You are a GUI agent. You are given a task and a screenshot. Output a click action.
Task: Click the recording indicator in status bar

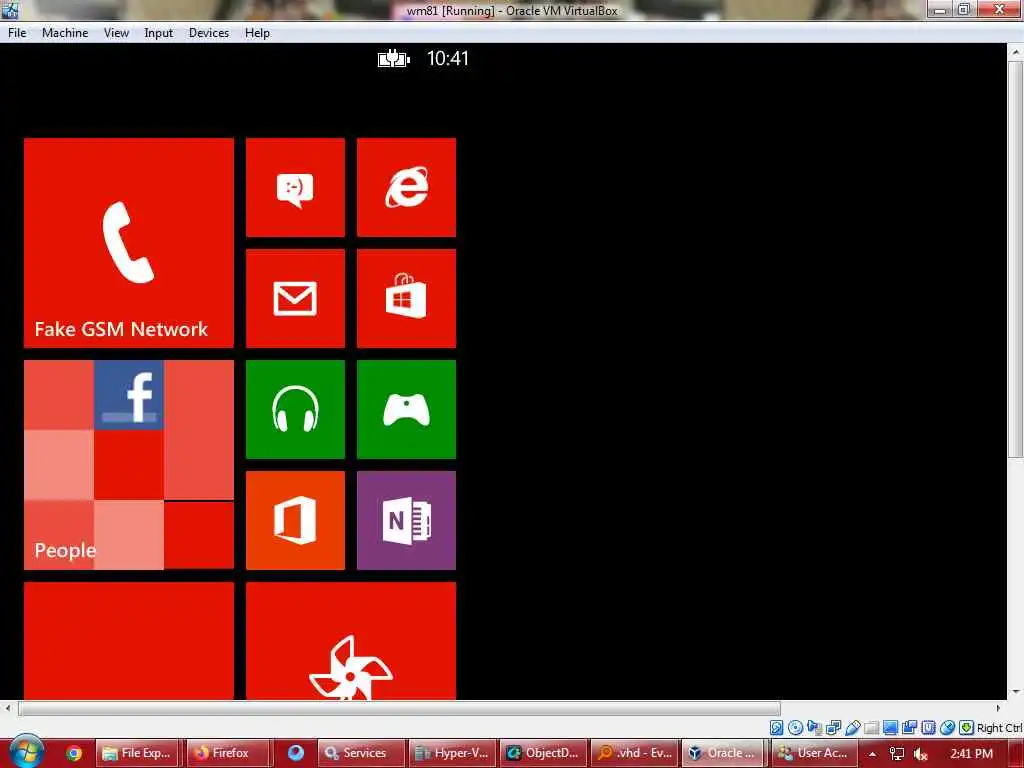[909, 728]
